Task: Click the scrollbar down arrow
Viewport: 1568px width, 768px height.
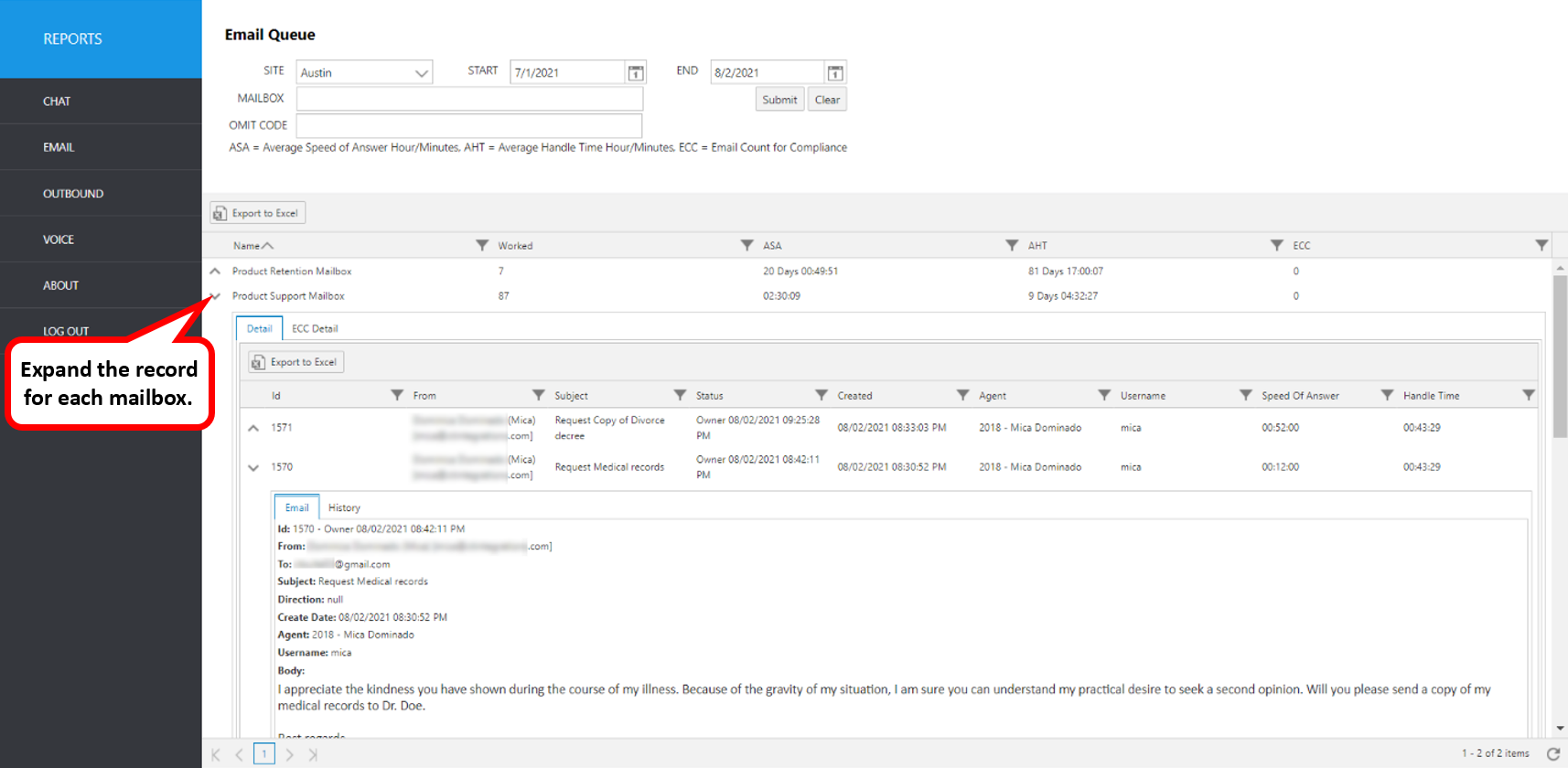Action: pos(1561,729)
